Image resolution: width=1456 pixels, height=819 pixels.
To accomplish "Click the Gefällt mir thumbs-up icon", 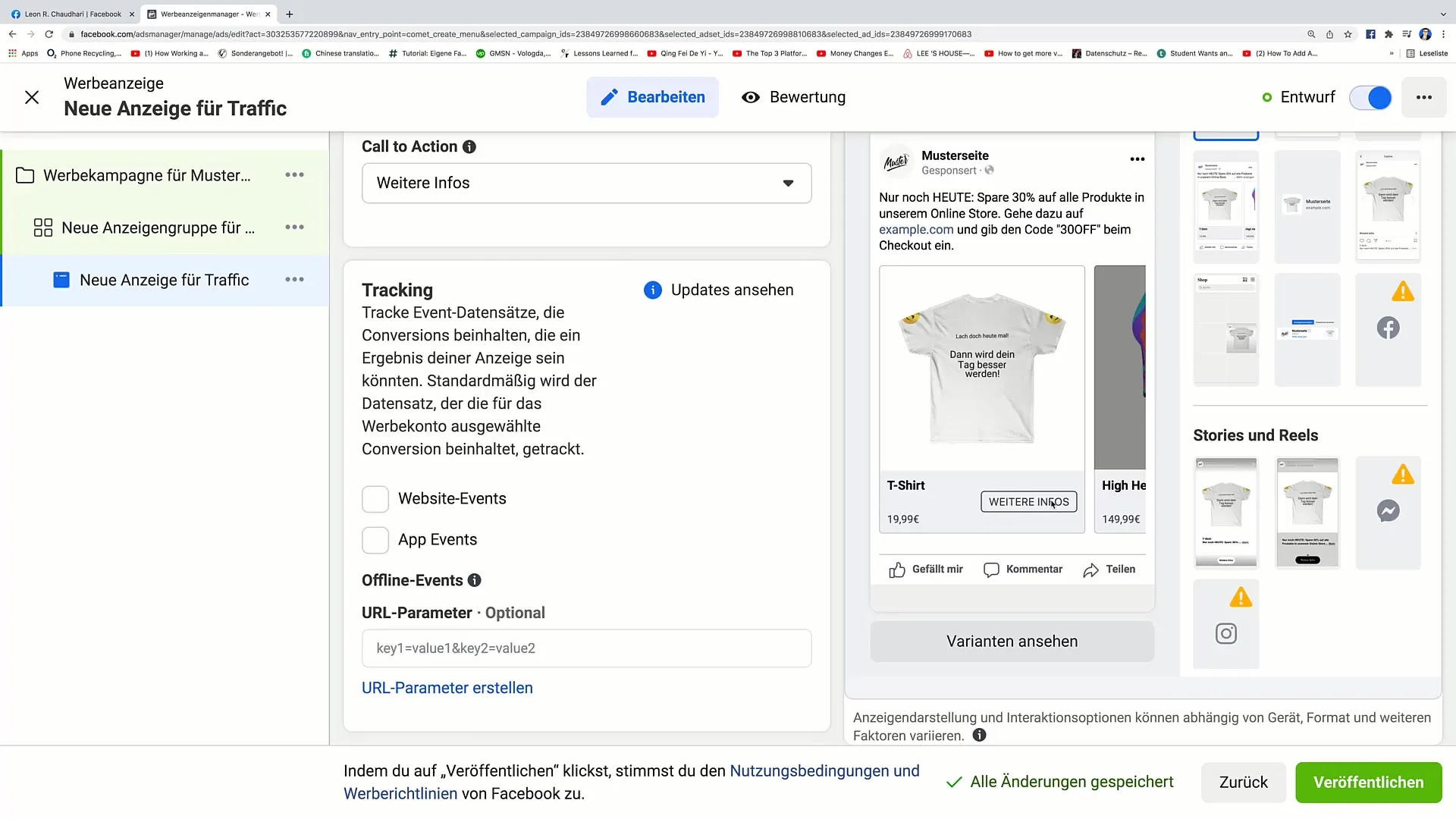I will (897, 570).
